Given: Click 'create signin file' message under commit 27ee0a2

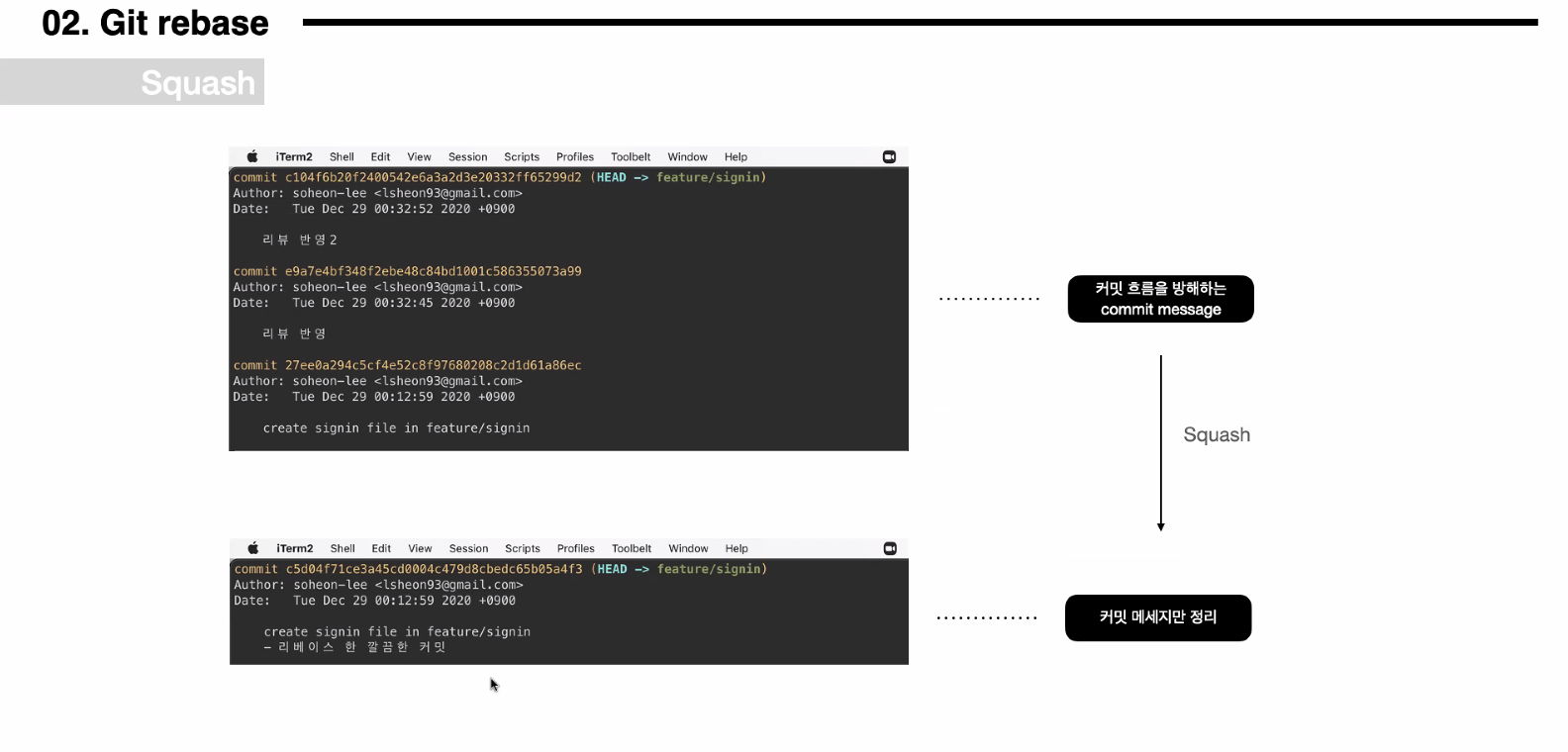Looking at the screenshot, I should [x=396, y=428].
